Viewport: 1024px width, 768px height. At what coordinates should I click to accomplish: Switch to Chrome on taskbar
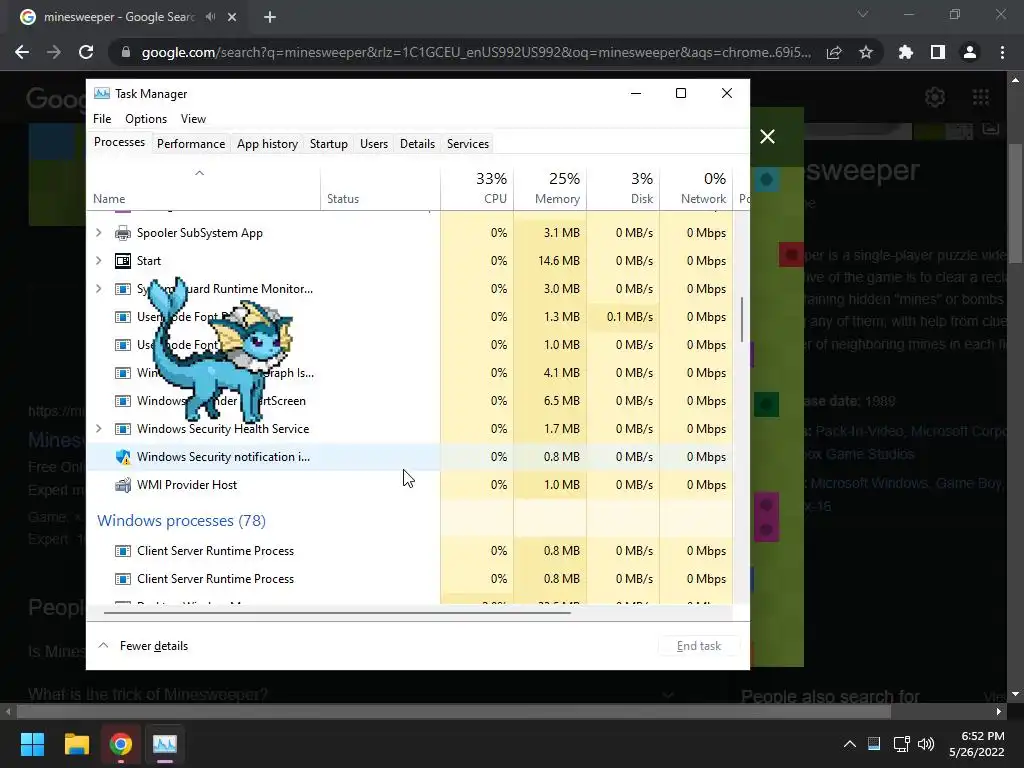(x=121, y=744)
